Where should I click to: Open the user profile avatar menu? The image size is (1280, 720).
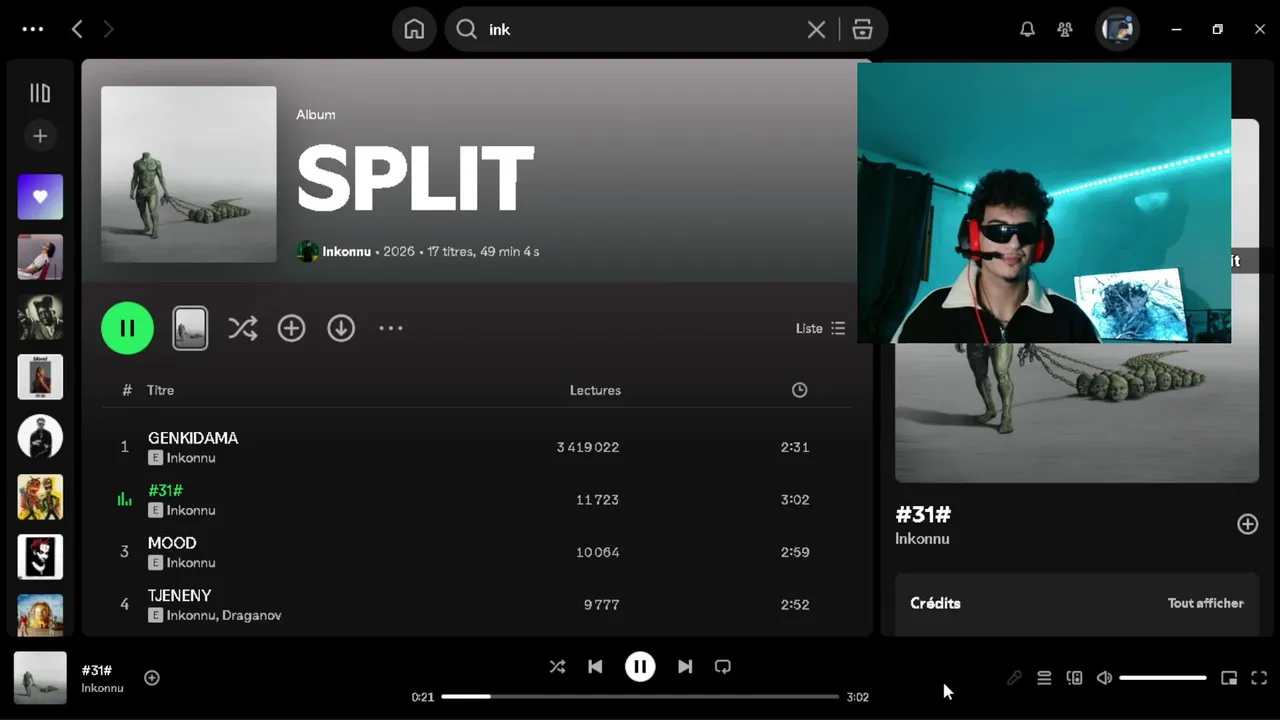[1117, 29]
